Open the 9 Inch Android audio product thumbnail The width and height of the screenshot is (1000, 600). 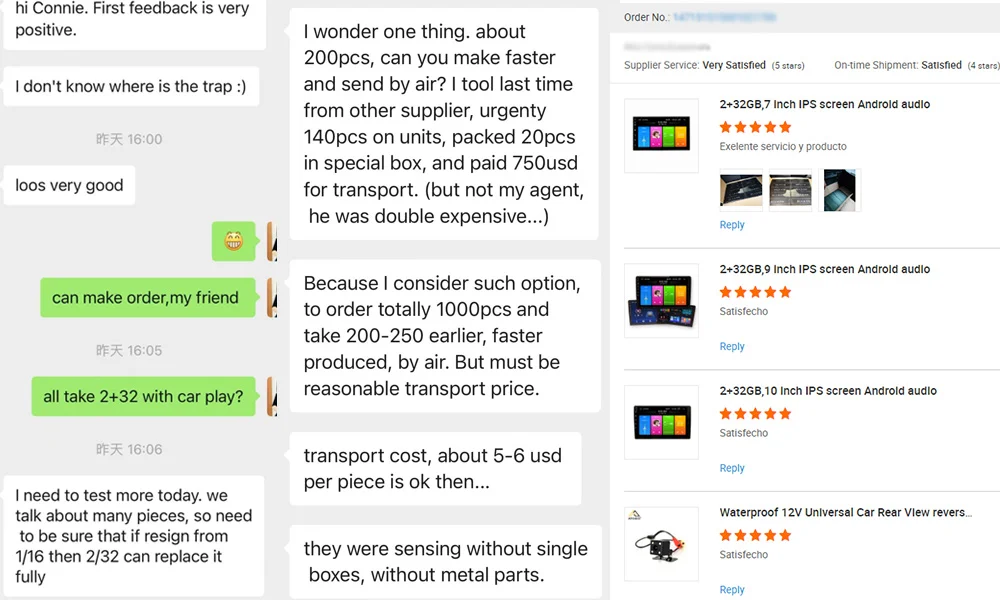pyautogui.click(x=661, y=300)
